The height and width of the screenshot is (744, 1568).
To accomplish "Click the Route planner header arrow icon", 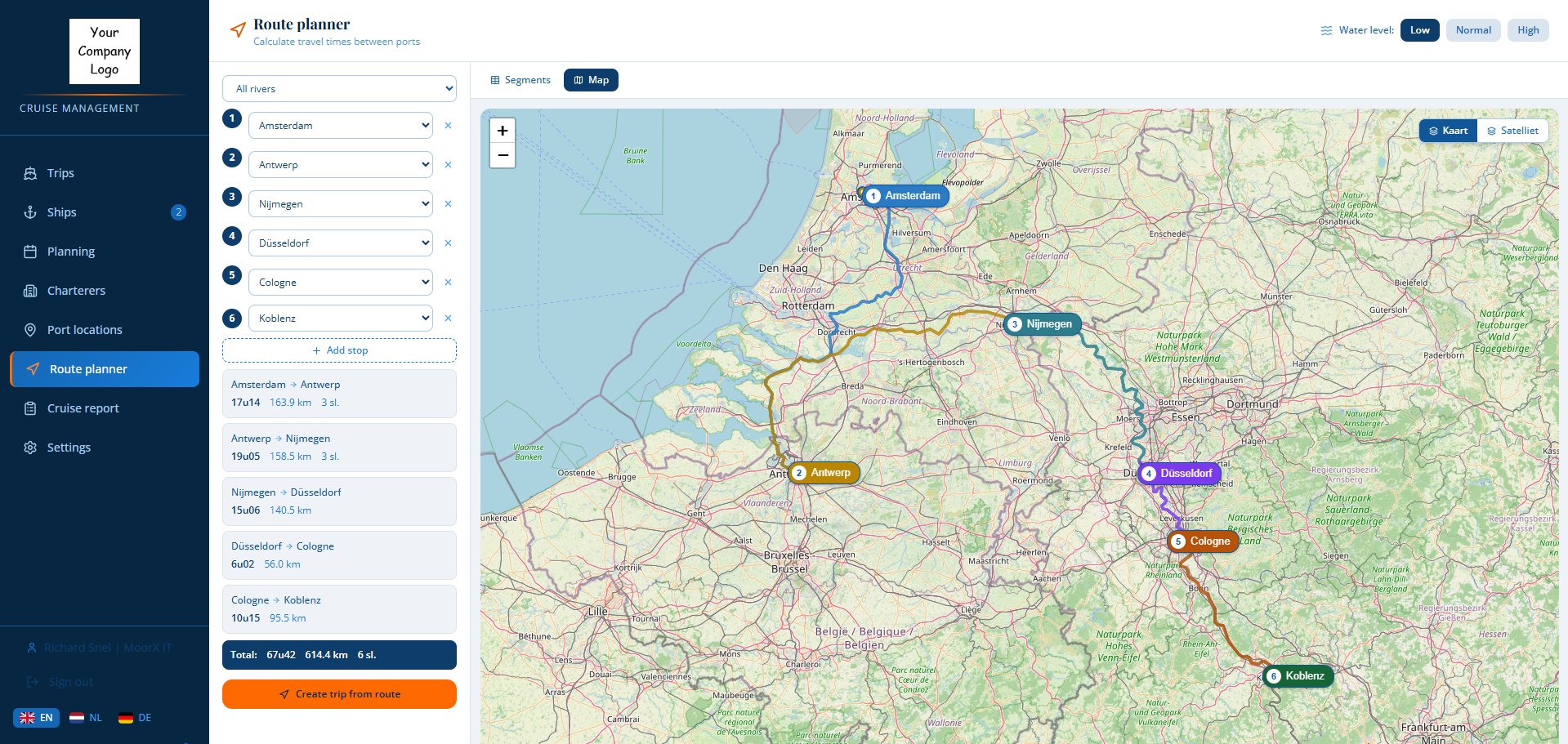I will click(x=238, y=30).
